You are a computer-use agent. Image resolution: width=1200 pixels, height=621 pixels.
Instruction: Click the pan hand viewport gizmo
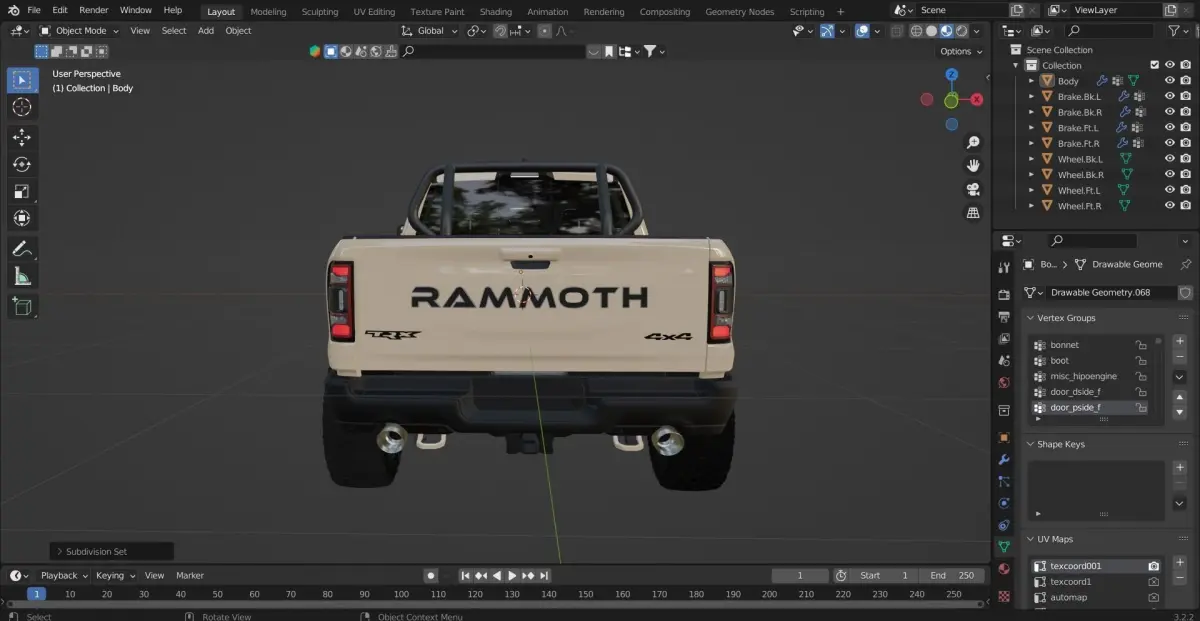point(973,166)
